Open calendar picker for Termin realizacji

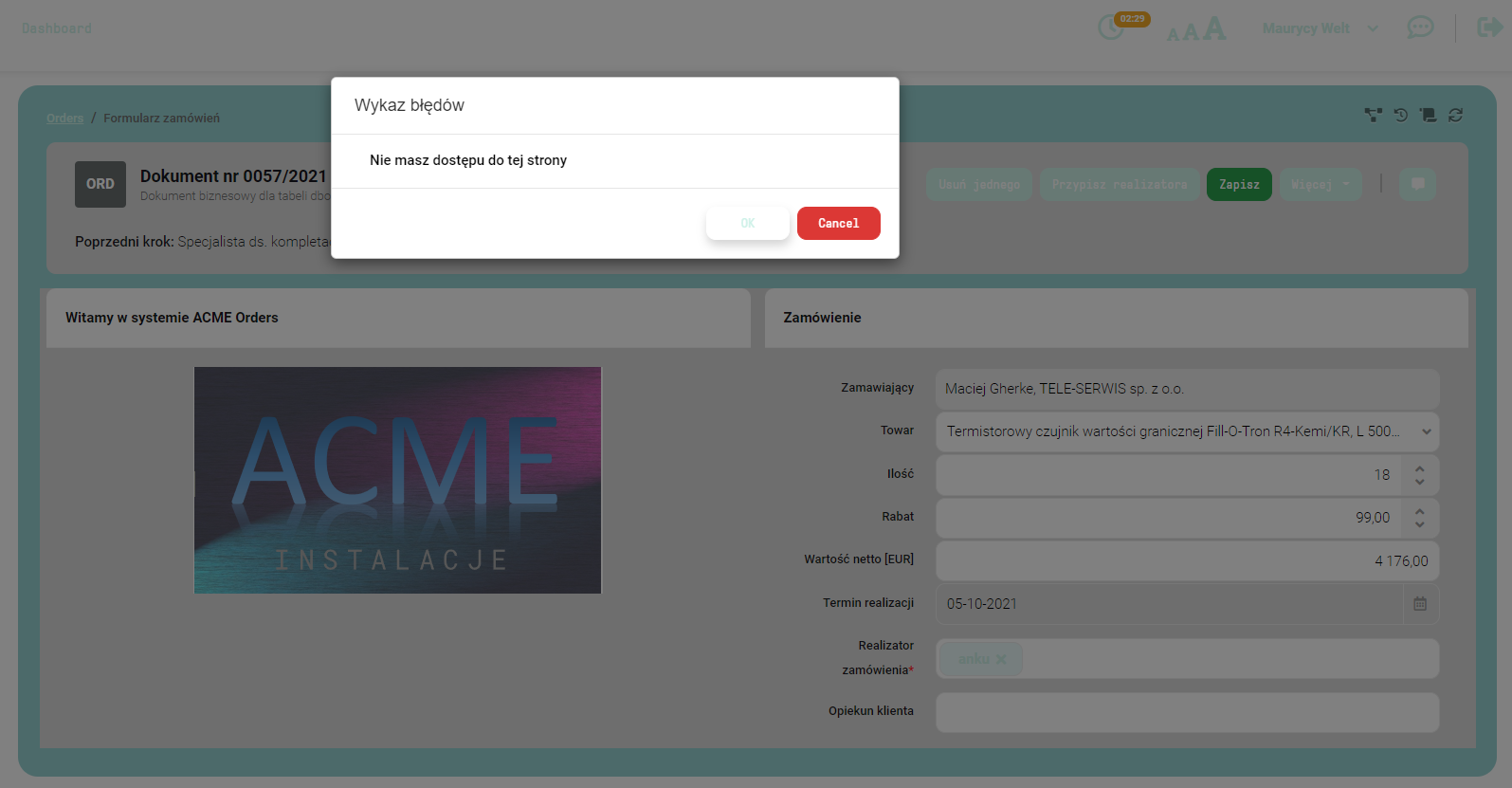(1420, 604)
